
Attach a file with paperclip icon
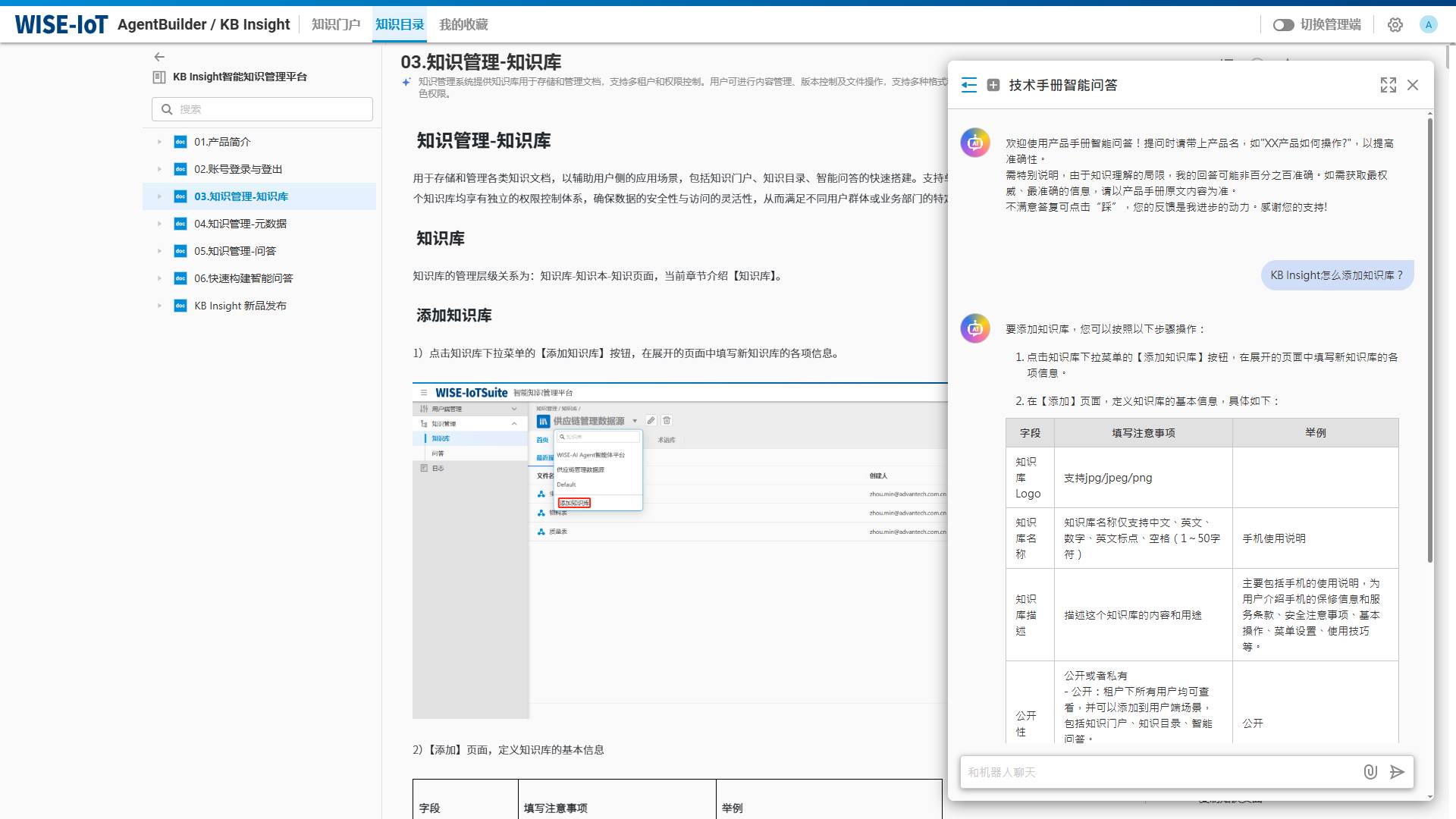[x=1370, y=772]
